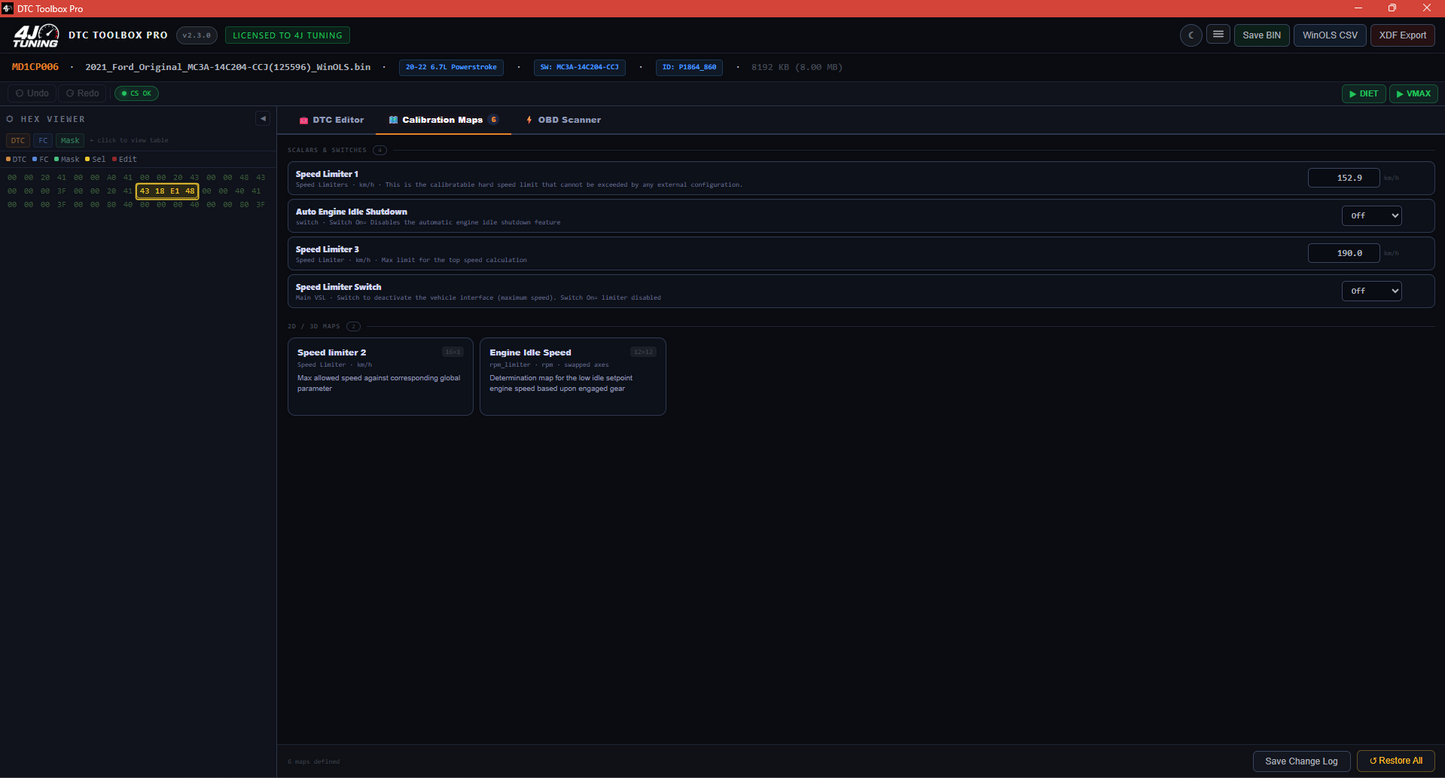The height and width of the screenshot is (778, 1445).
Task: Click the v2.3.0 version badge
Action: click(x=196, y=35)
